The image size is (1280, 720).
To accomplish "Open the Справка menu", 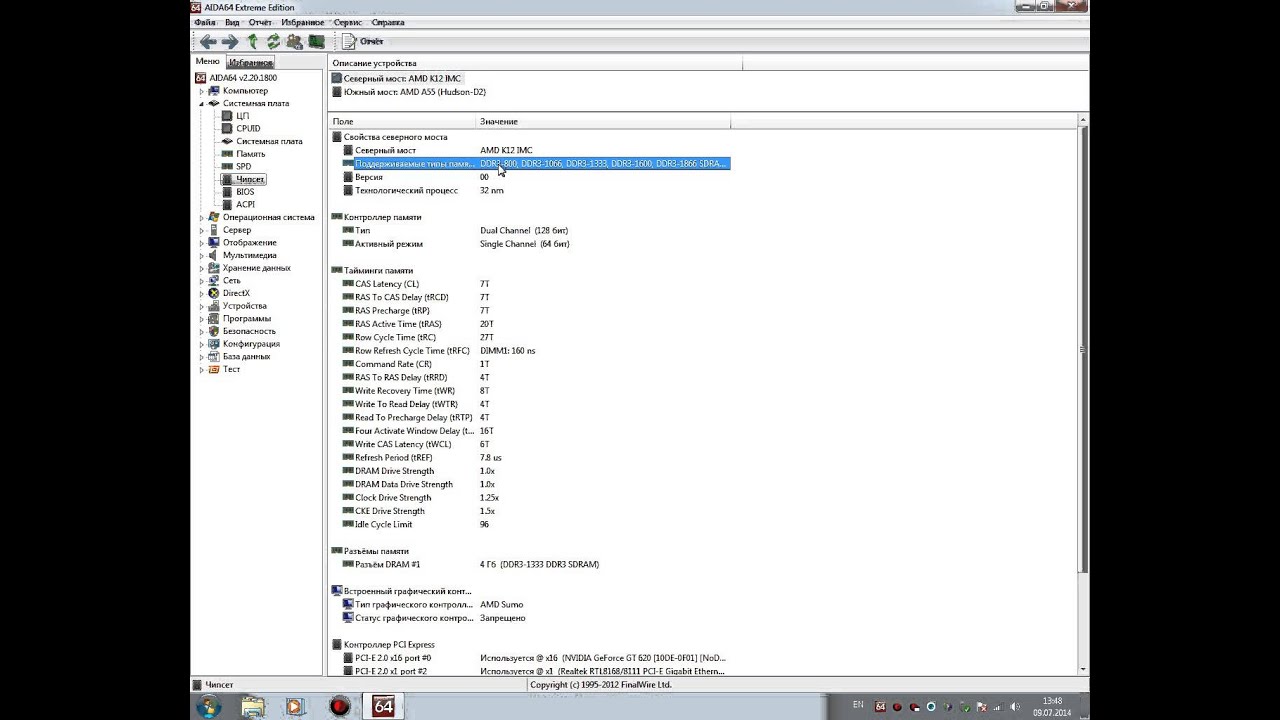I will [388, 22].
